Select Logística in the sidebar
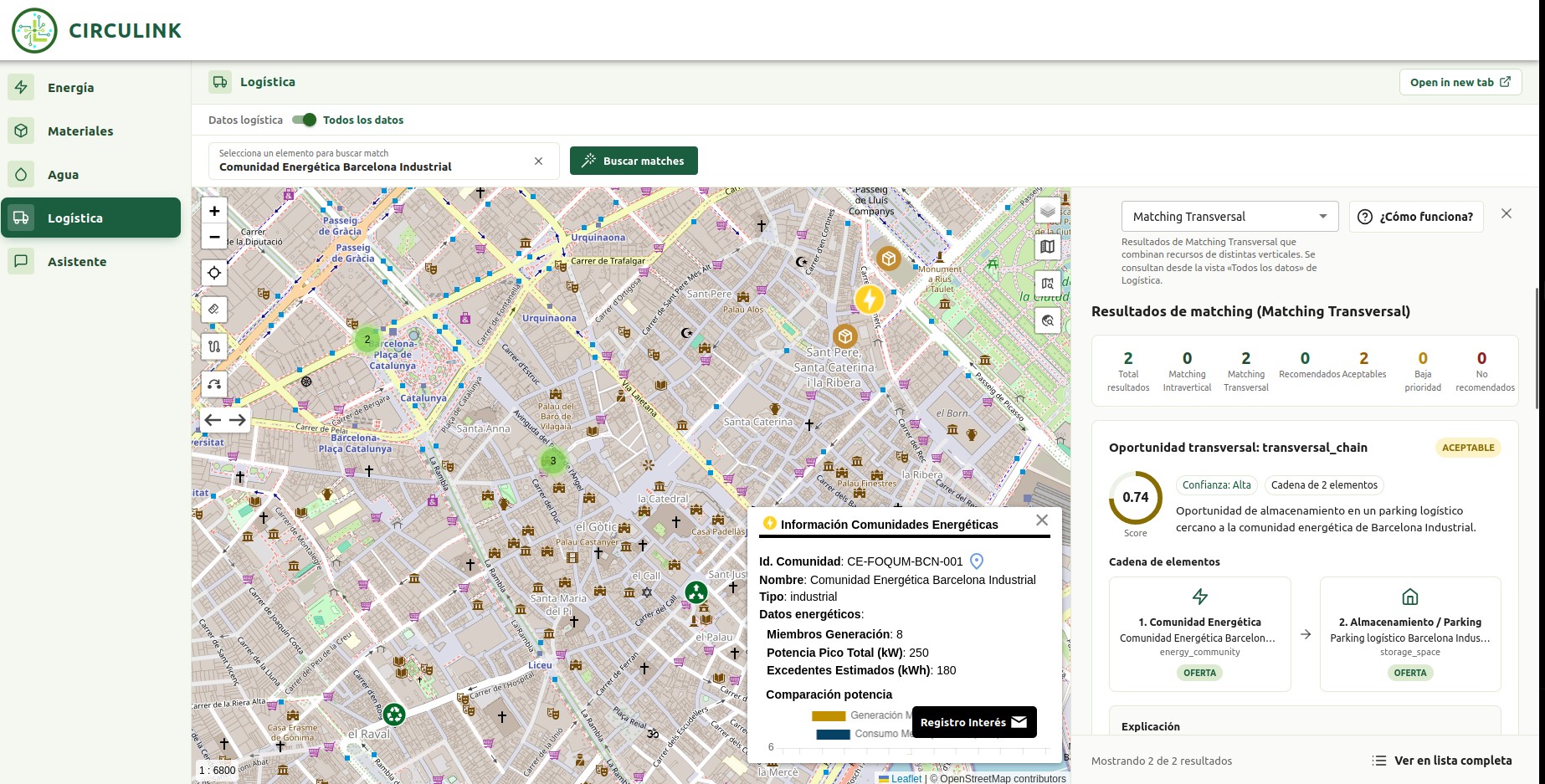The image size is (1545, 784). tap(90, 218)
